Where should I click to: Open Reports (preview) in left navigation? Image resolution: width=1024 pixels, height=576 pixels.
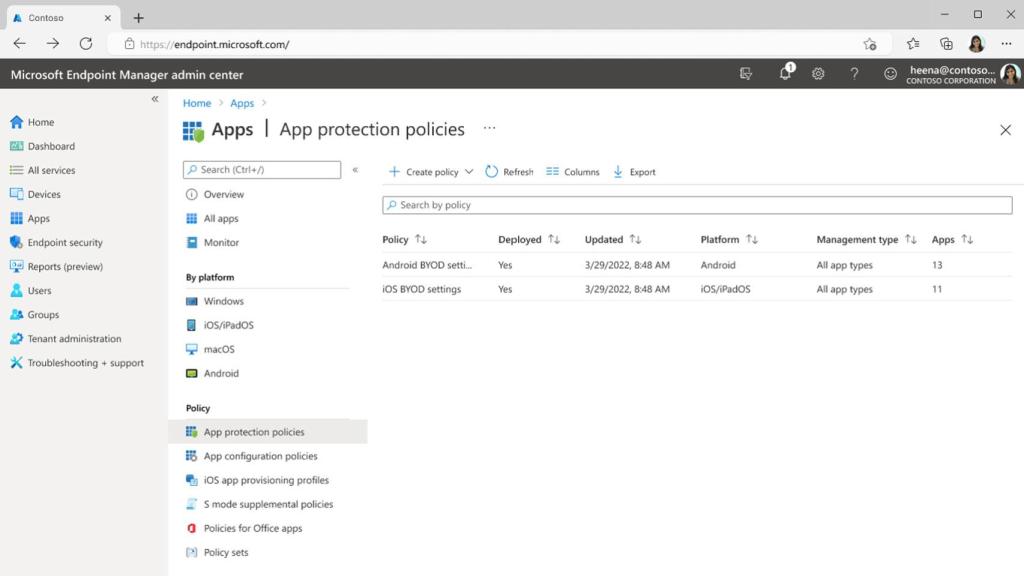tap(57, 266)
